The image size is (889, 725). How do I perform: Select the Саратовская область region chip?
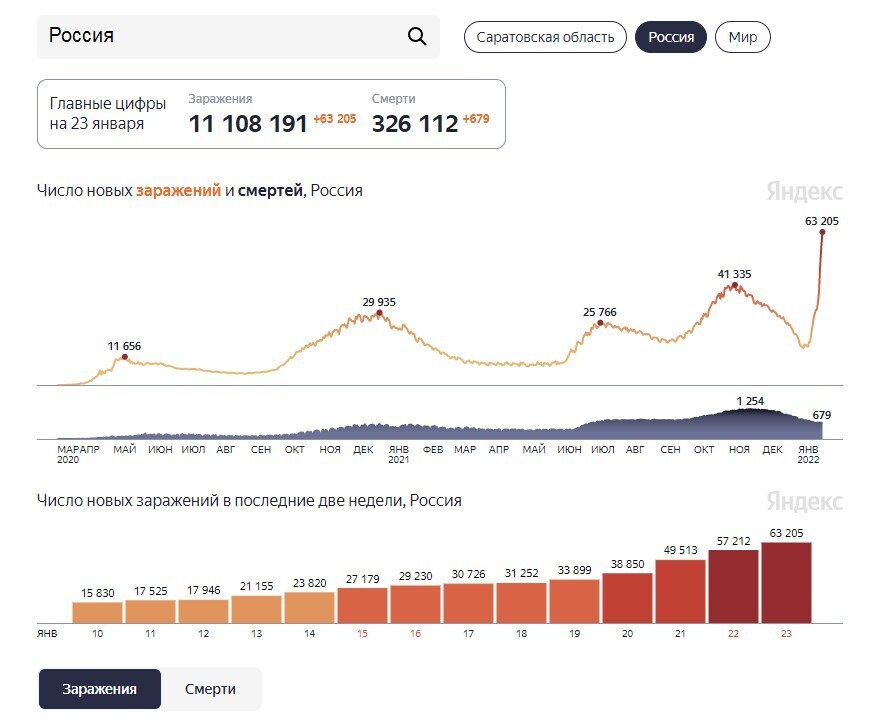[x=545, y=38]
